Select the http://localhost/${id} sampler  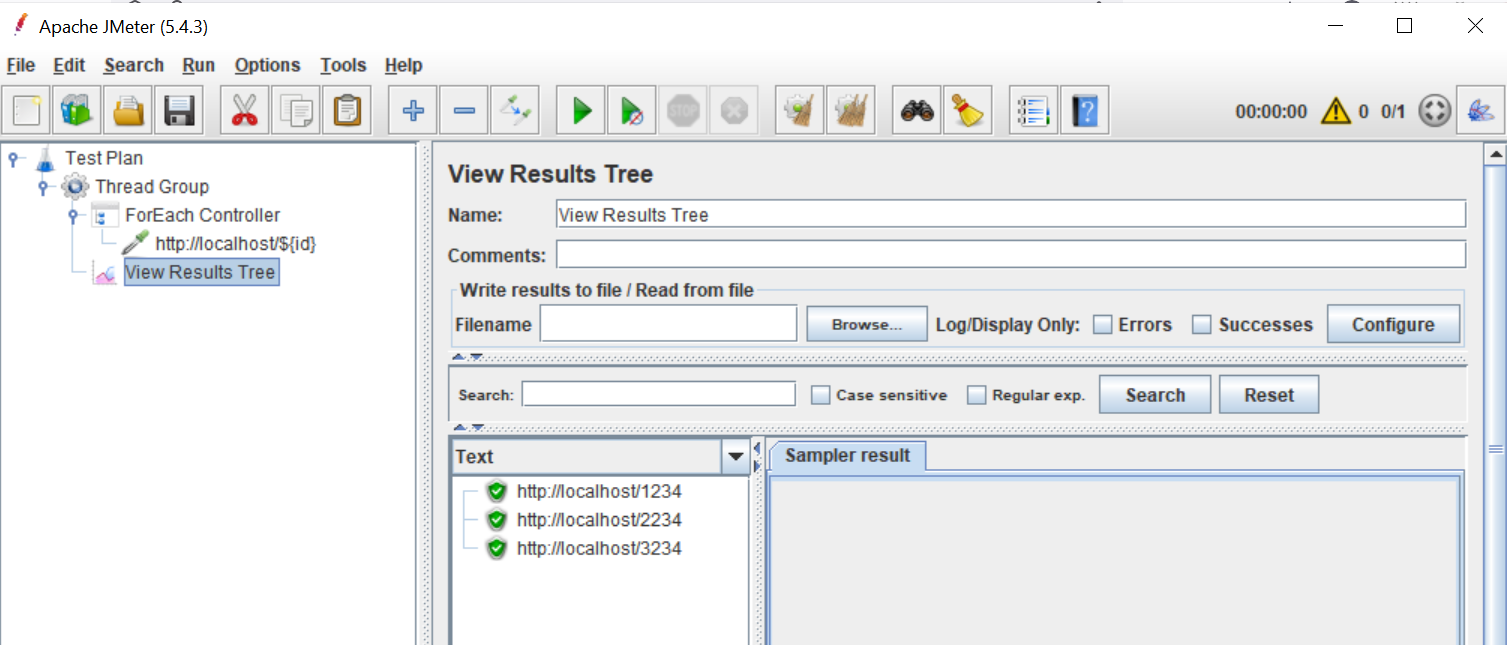tap(236, 243)
